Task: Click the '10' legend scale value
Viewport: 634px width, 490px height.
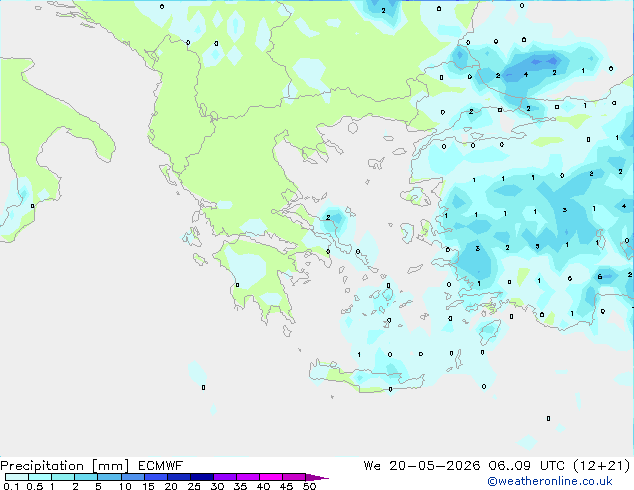Action: pos(125,486)
